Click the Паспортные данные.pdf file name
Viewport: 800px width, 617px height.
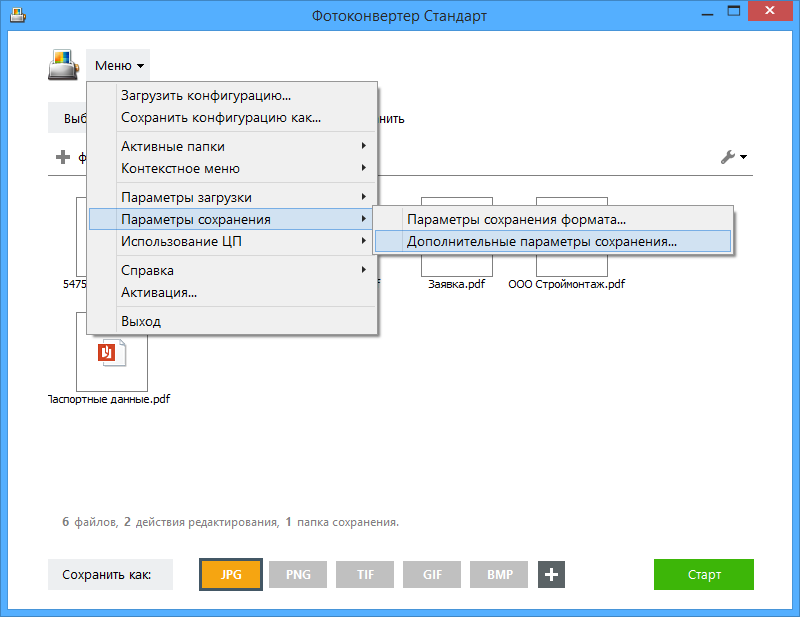(109, 399)
